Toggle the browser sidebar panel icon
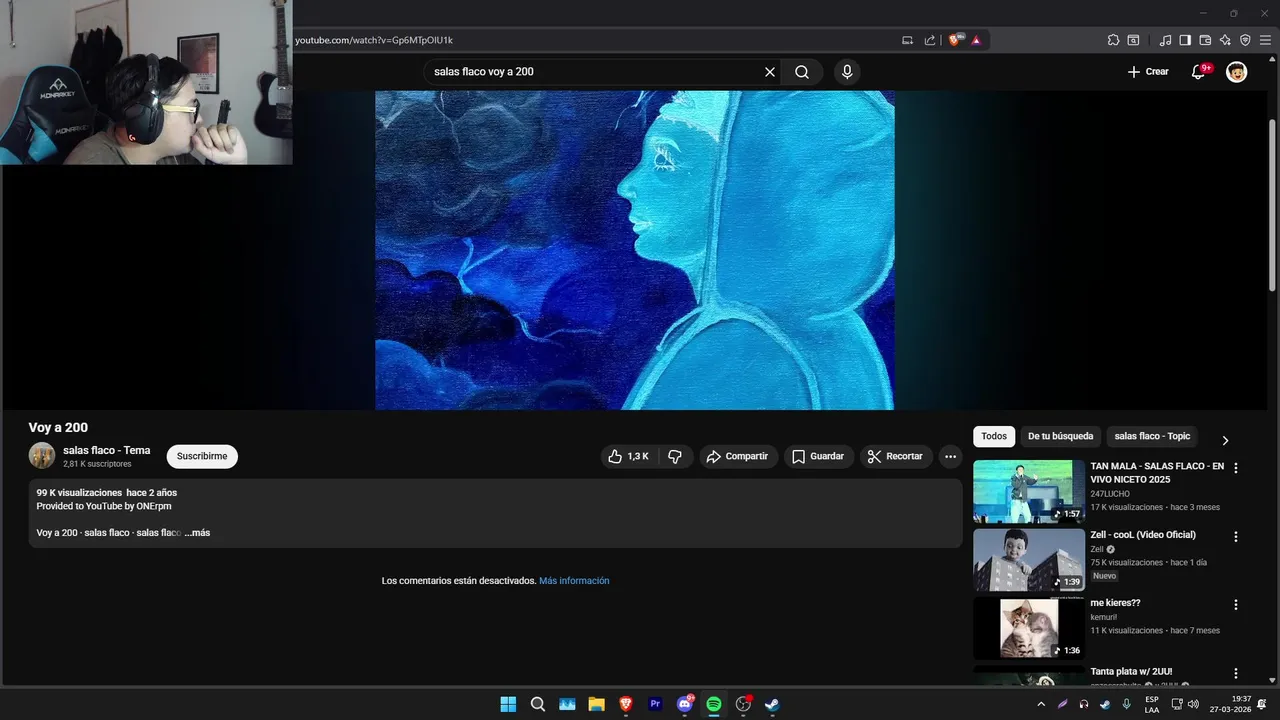1280x720 pixels. tap(1185, 41)
